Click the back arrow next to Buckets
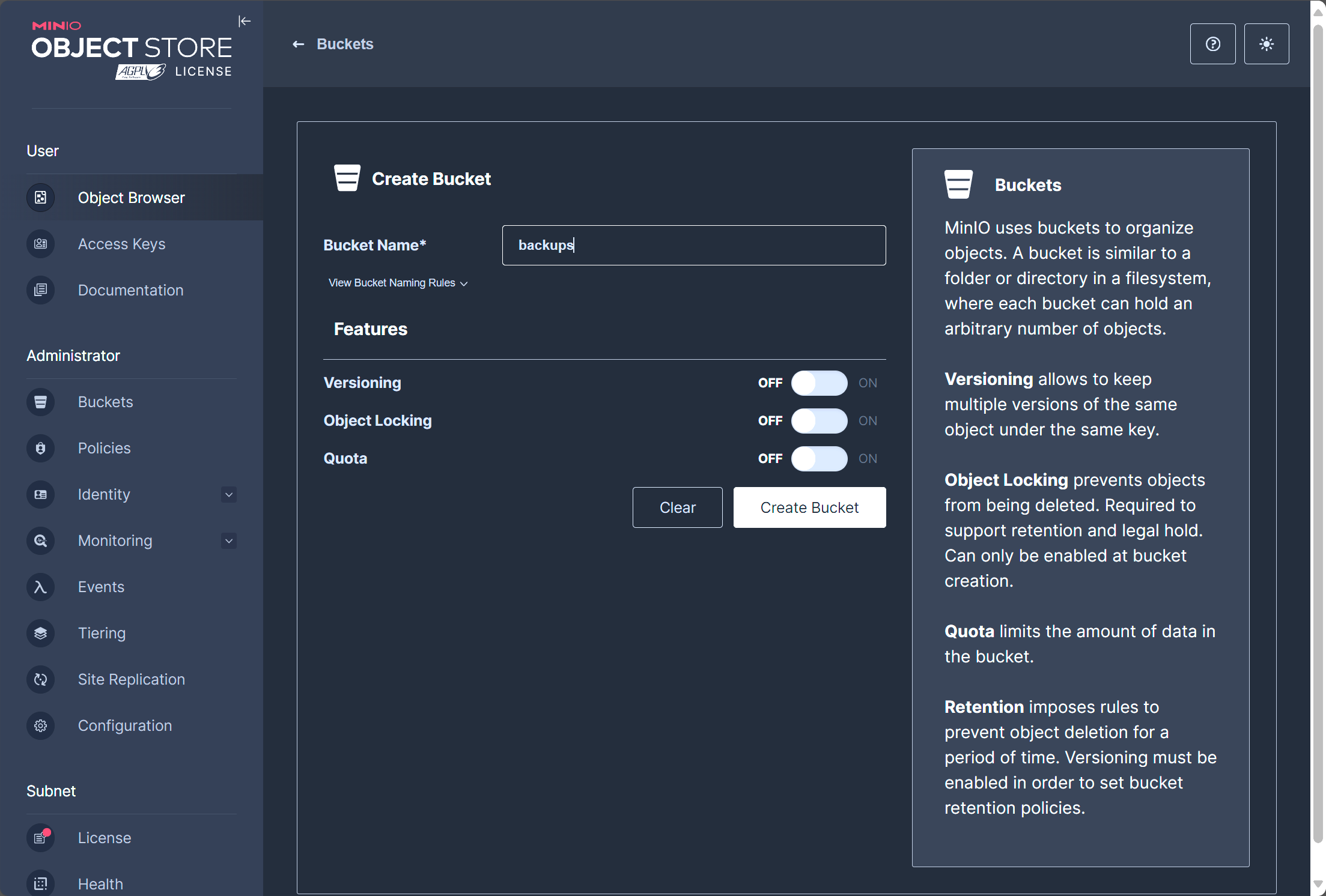This screenshot has width=1326, height=896. tap(298, 44)
